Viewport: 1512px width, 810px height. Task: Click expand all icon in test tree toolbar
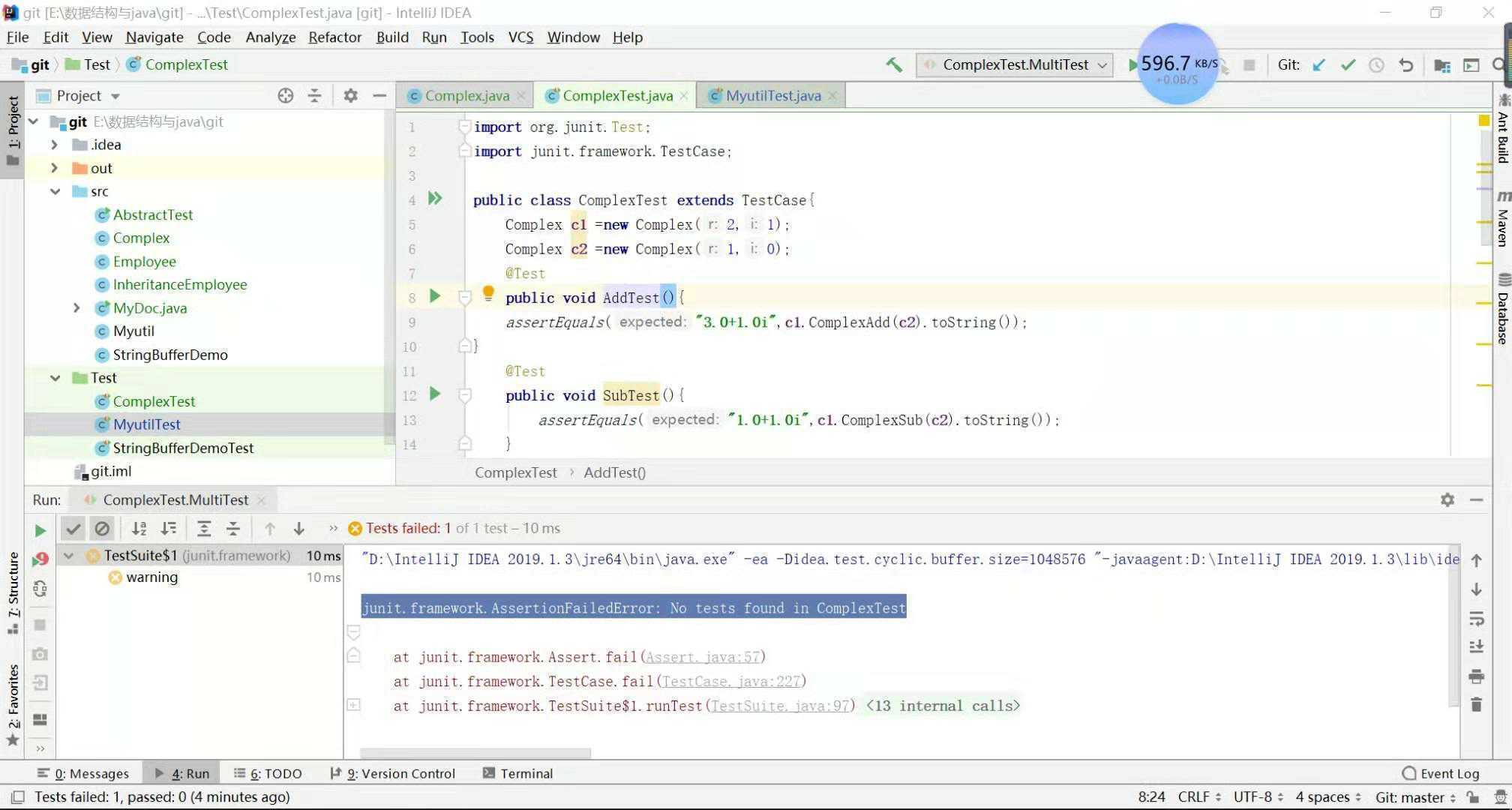coord(204,529)
